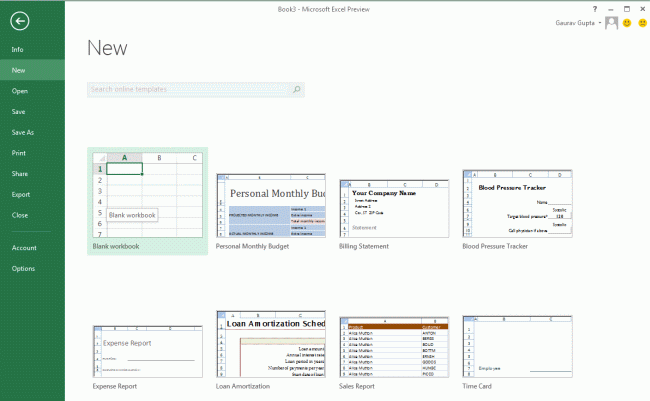Viewport: 650px width, 401px height.
Task: Click the back arrow circle icon
Action: click(x=20, y=21)
